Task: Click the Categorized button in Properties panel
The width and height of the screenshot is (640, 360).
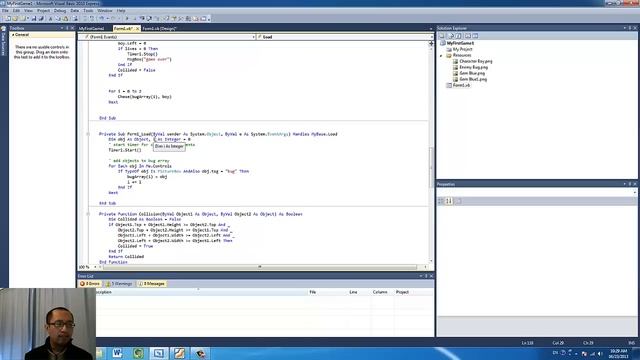Action: coord(441,201)
